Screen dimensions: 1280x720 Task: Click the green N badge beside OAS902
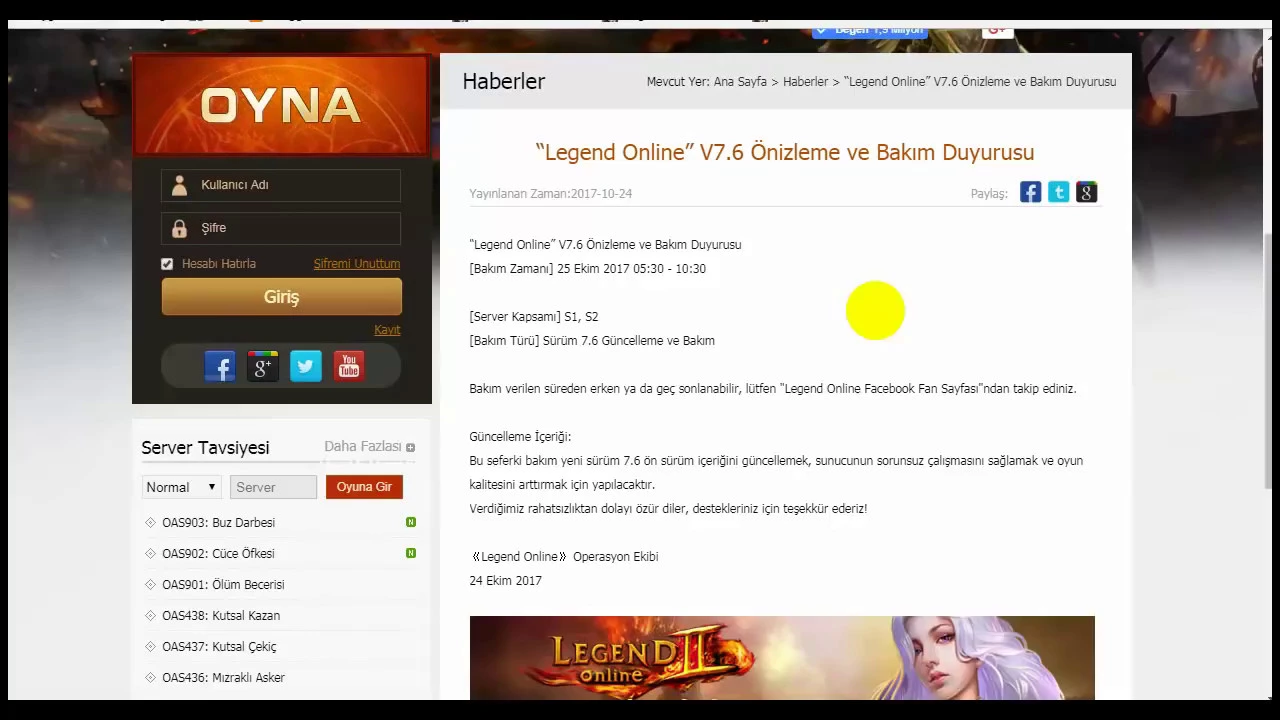(411, 553)
